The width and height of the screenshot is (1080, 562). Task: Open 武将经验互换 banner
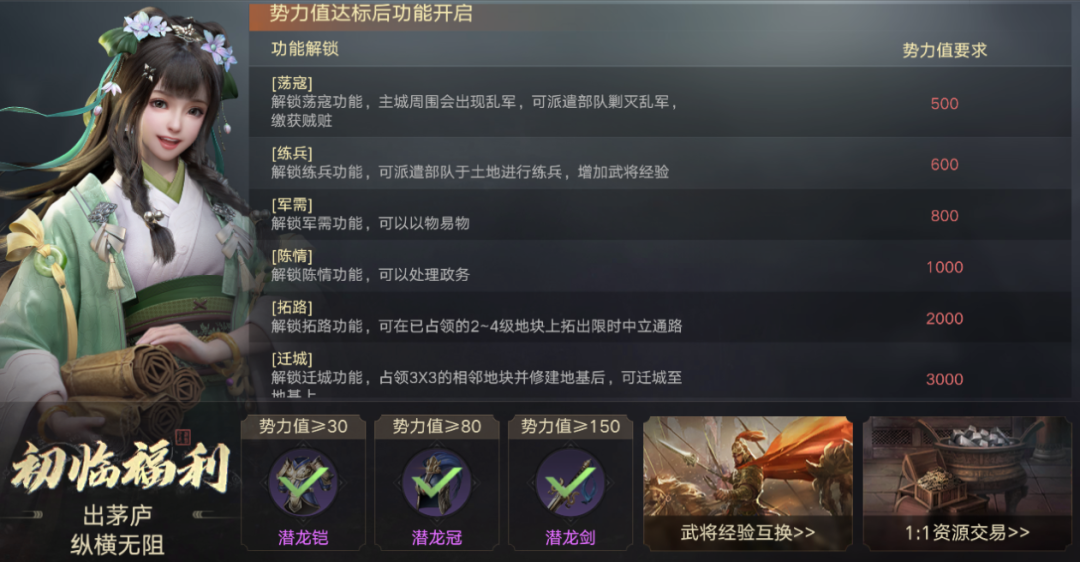tap(748, 483)
